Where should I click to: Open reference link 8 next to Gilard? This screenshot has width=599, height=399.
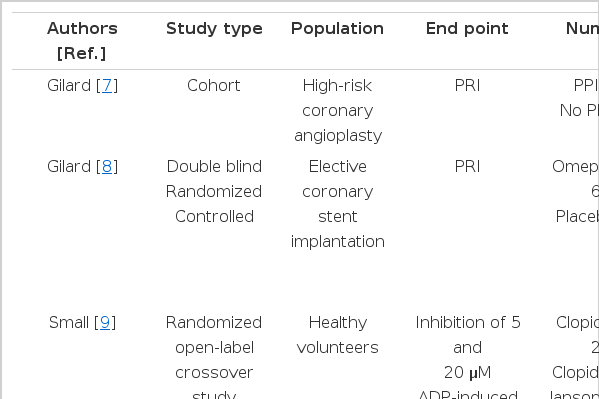(107, 167)
